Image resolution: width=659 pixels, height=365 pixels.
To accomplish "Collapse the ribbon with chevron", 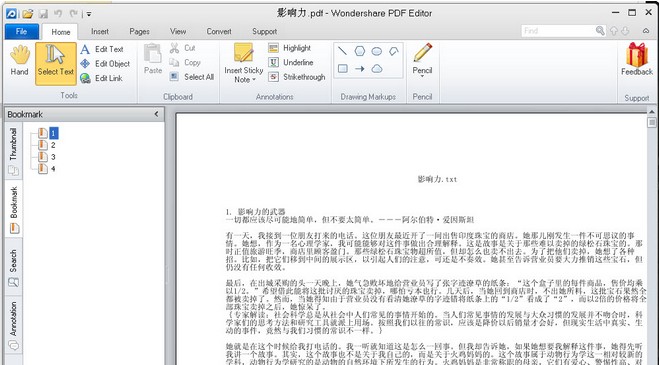I will [x=646, y=31].
